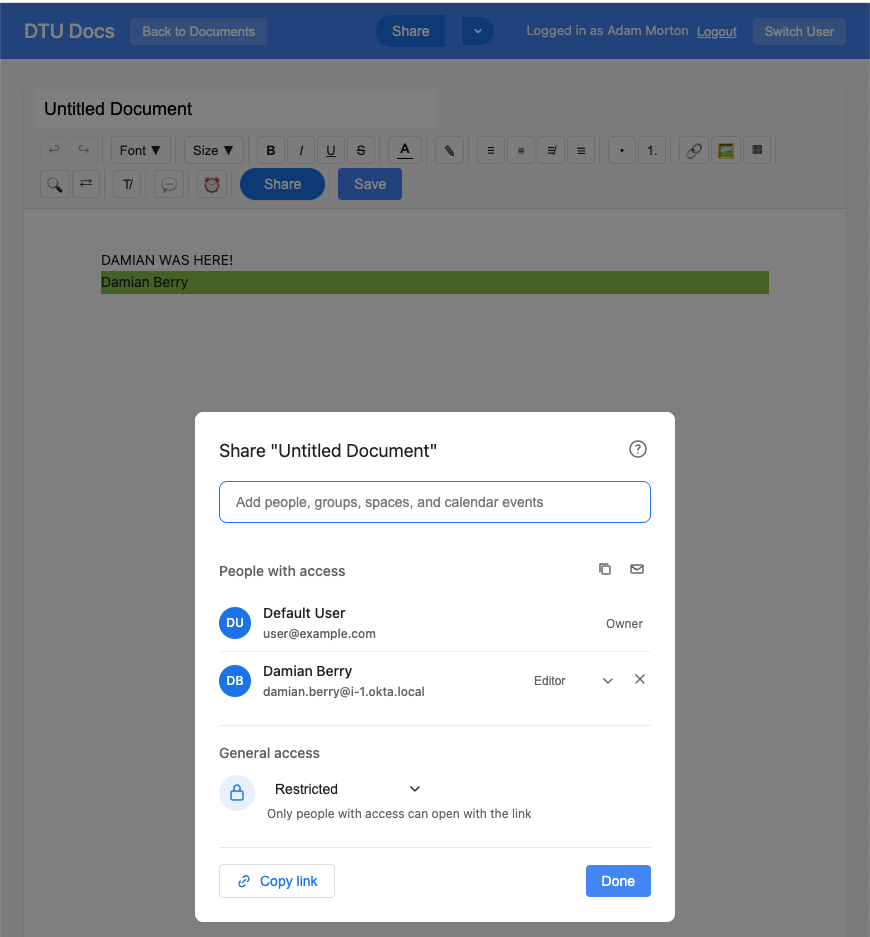Screen dimensions: 870x937
Task: Toggle italic formatting button
Action: tap(301, 151)
